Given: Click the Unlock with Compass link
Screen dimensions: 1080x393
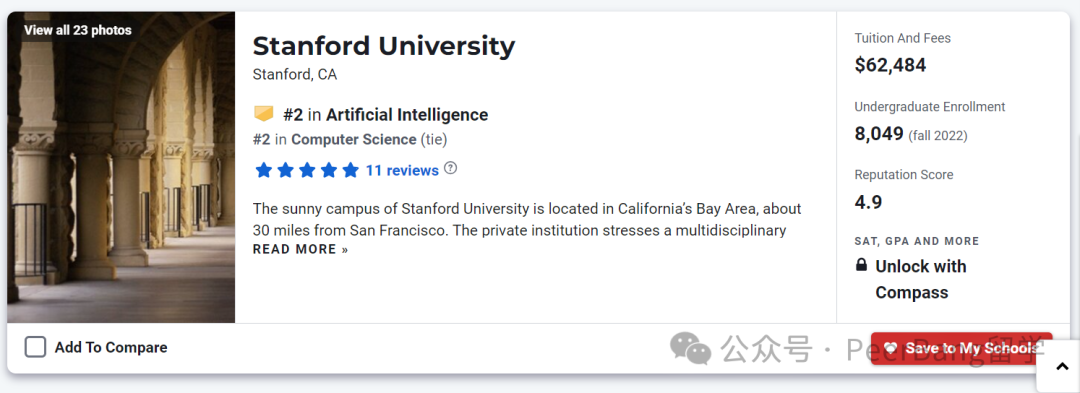Looking at the screenshot, I should point(921,279).
